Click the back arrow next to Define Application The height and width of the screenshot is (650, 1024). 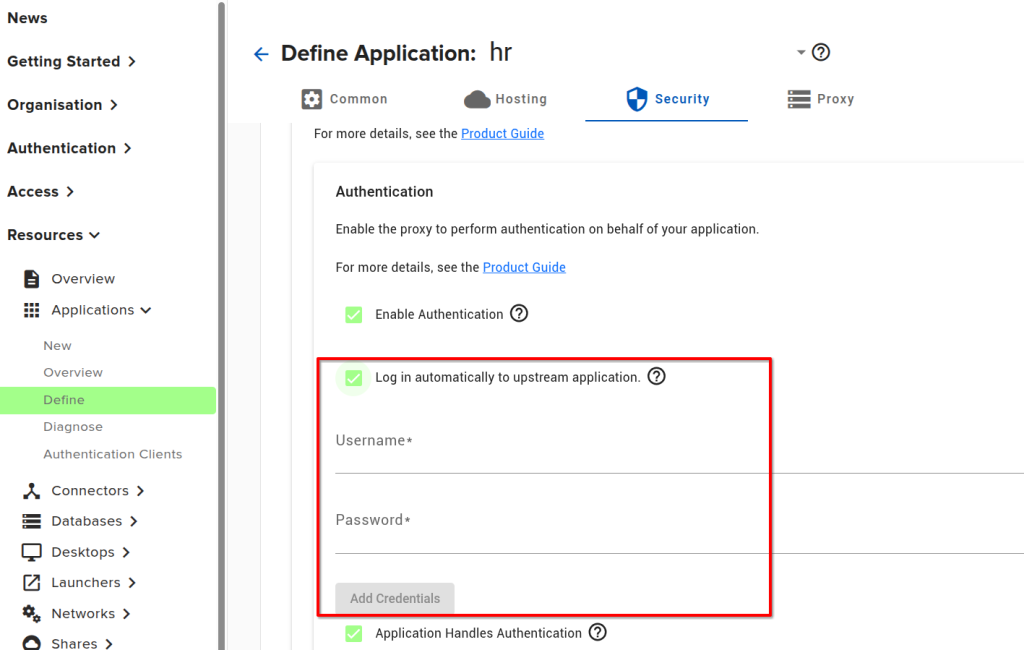coord(261,54)
